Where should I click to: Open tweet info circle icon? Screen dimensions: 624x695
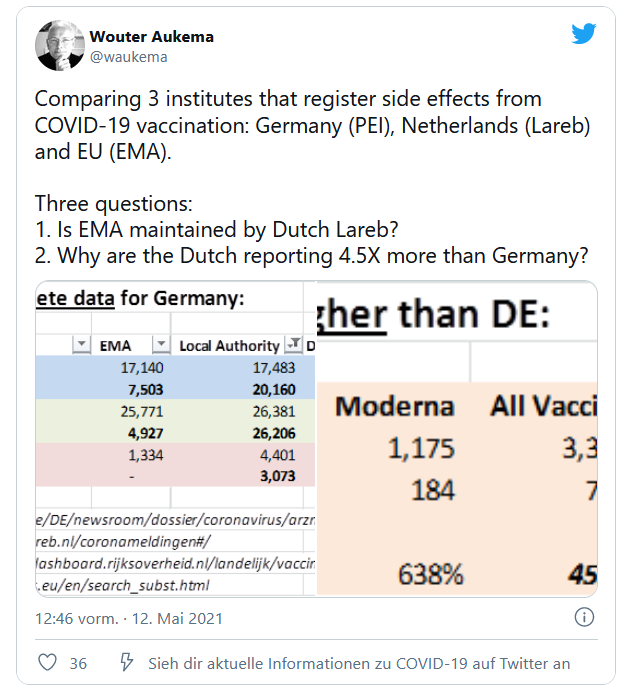pyautogui.click(x=584, y=617)
